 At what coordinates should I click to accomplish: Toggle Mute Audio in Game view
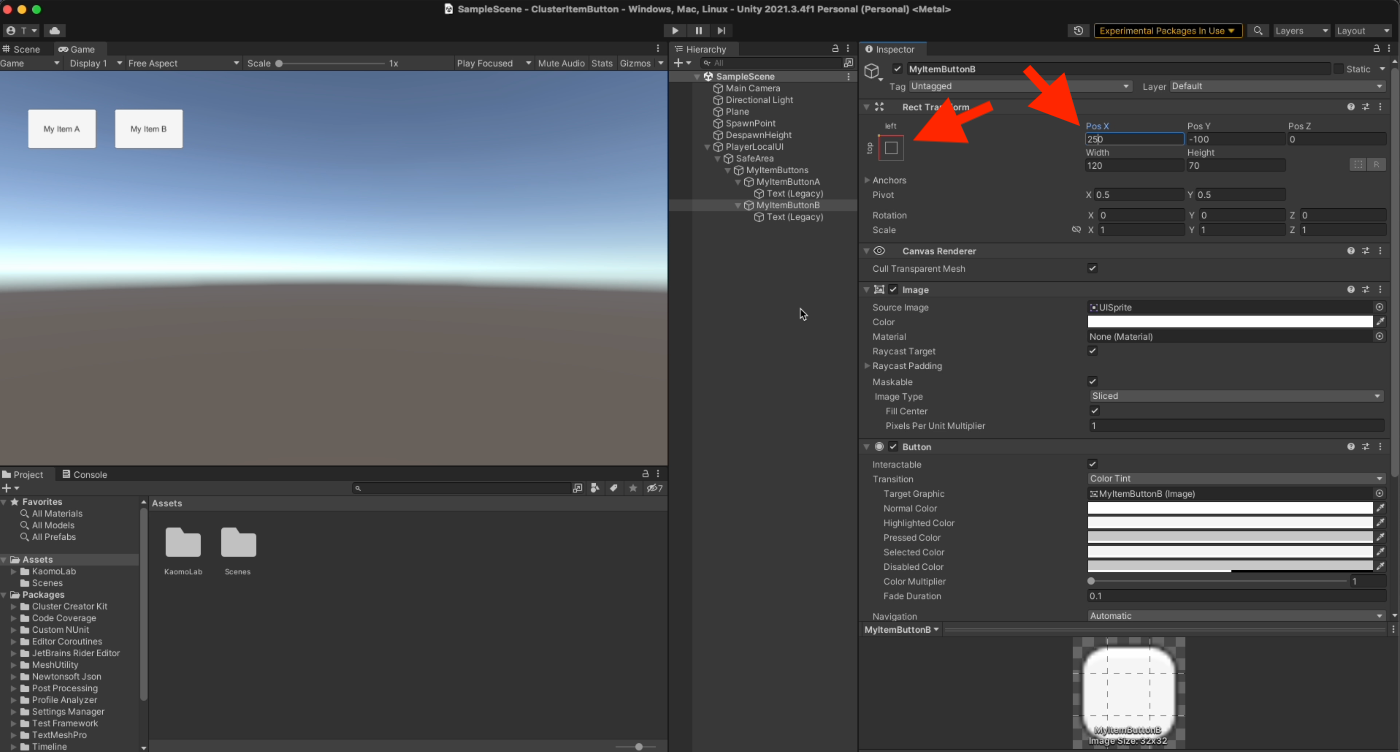(x=561, y=63)
